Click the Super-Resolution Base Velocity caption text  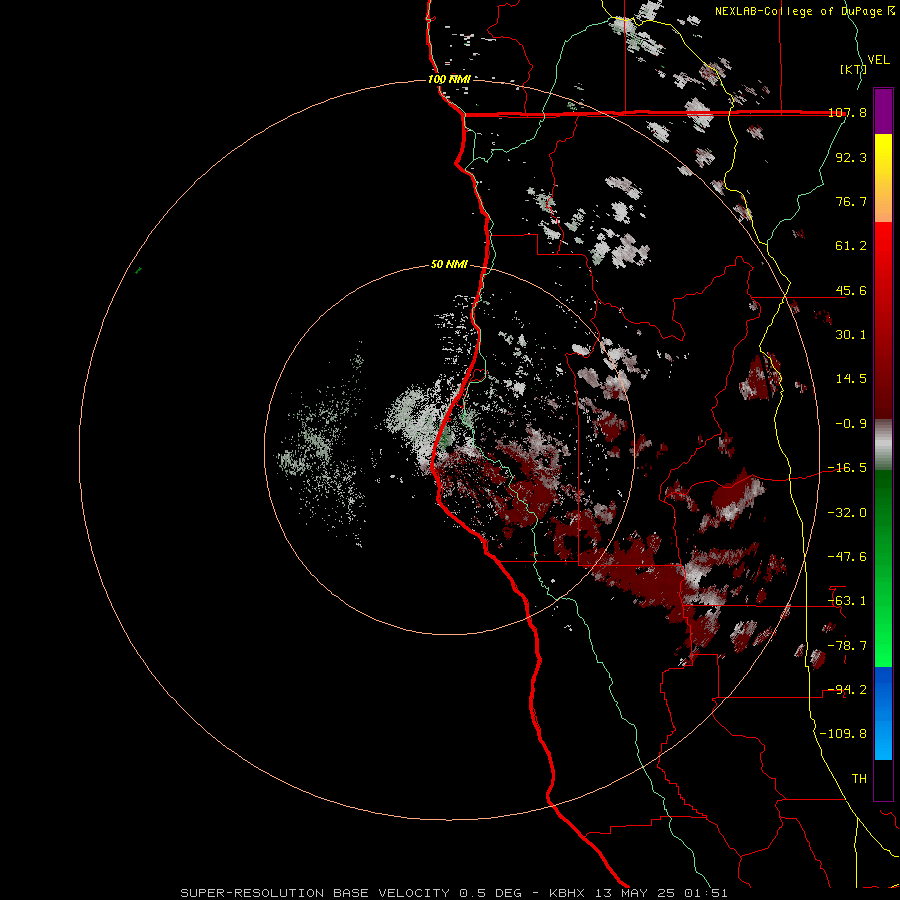coord(453,893)
